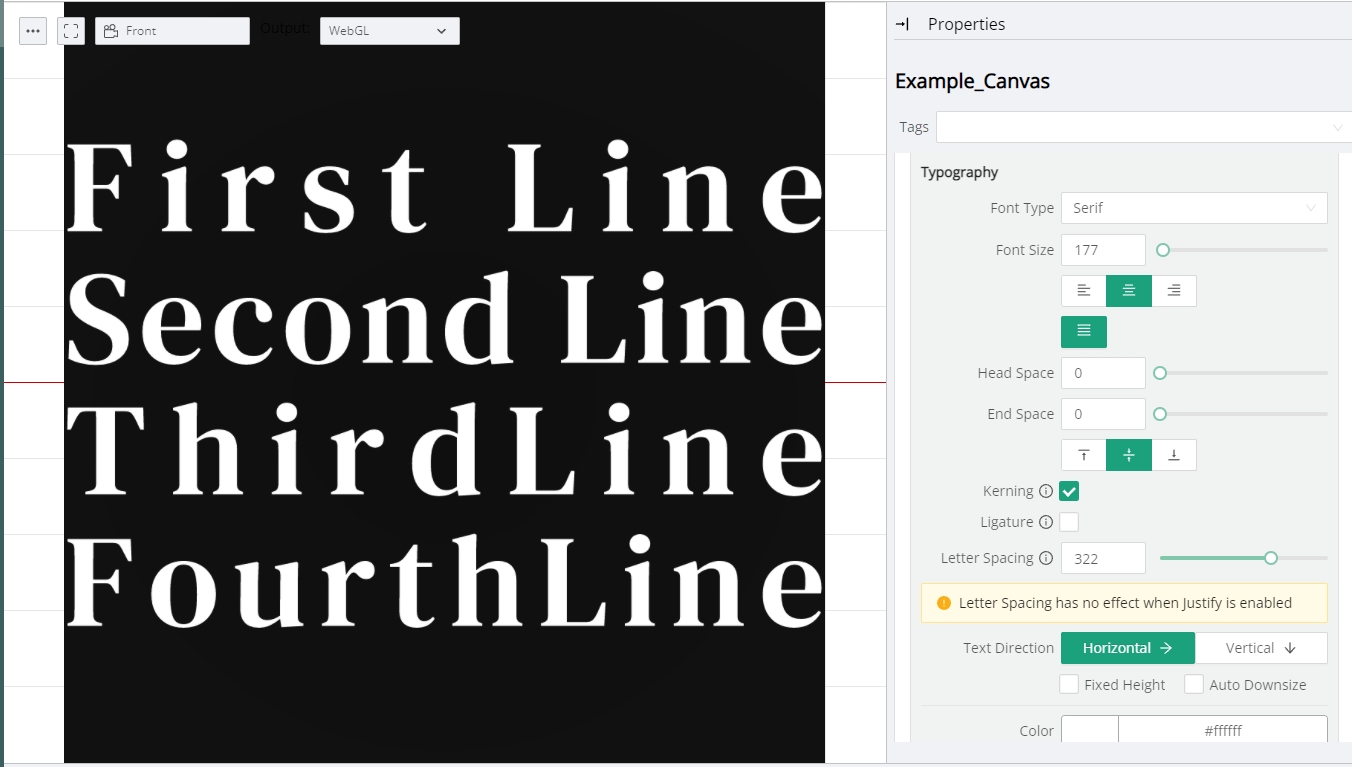This screenshot has width=1352, height=767.
Task: Click the Letter Spacing slider handle
Action: [x=1271, y=558]
